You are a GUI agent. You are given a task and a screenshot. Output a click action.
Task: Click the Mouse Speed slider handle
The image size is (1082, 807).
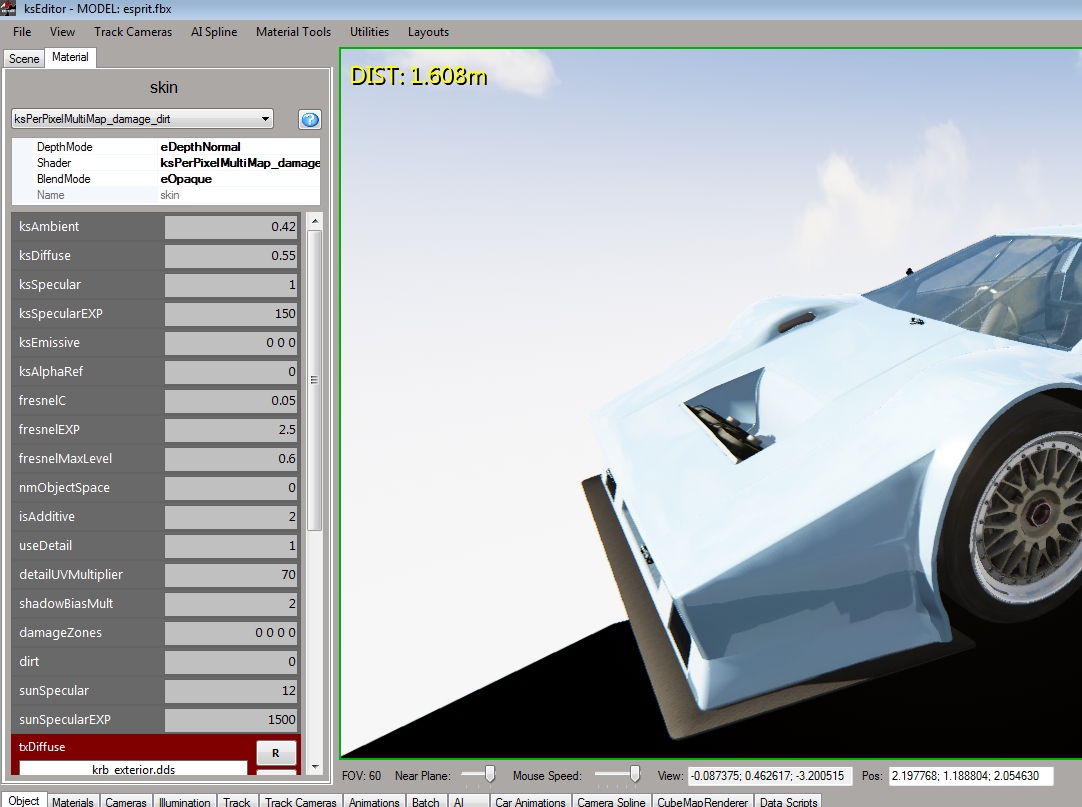[x=635, y=775]
